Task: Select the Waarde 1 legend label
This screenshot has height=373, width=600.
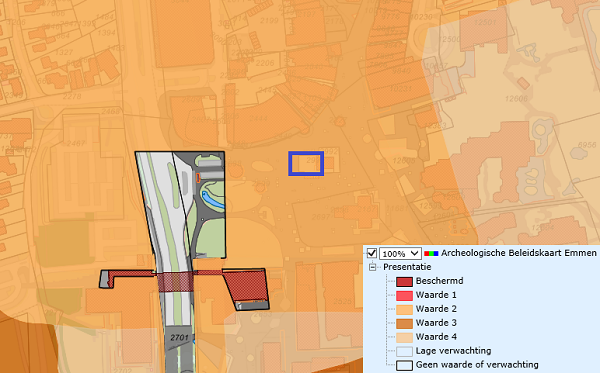Action: coord(436,295)
